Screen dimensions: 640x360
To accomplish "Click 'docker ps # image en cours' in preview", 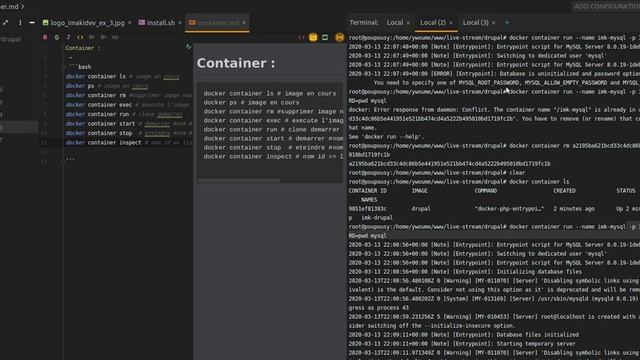I will [x=251, y=102].
